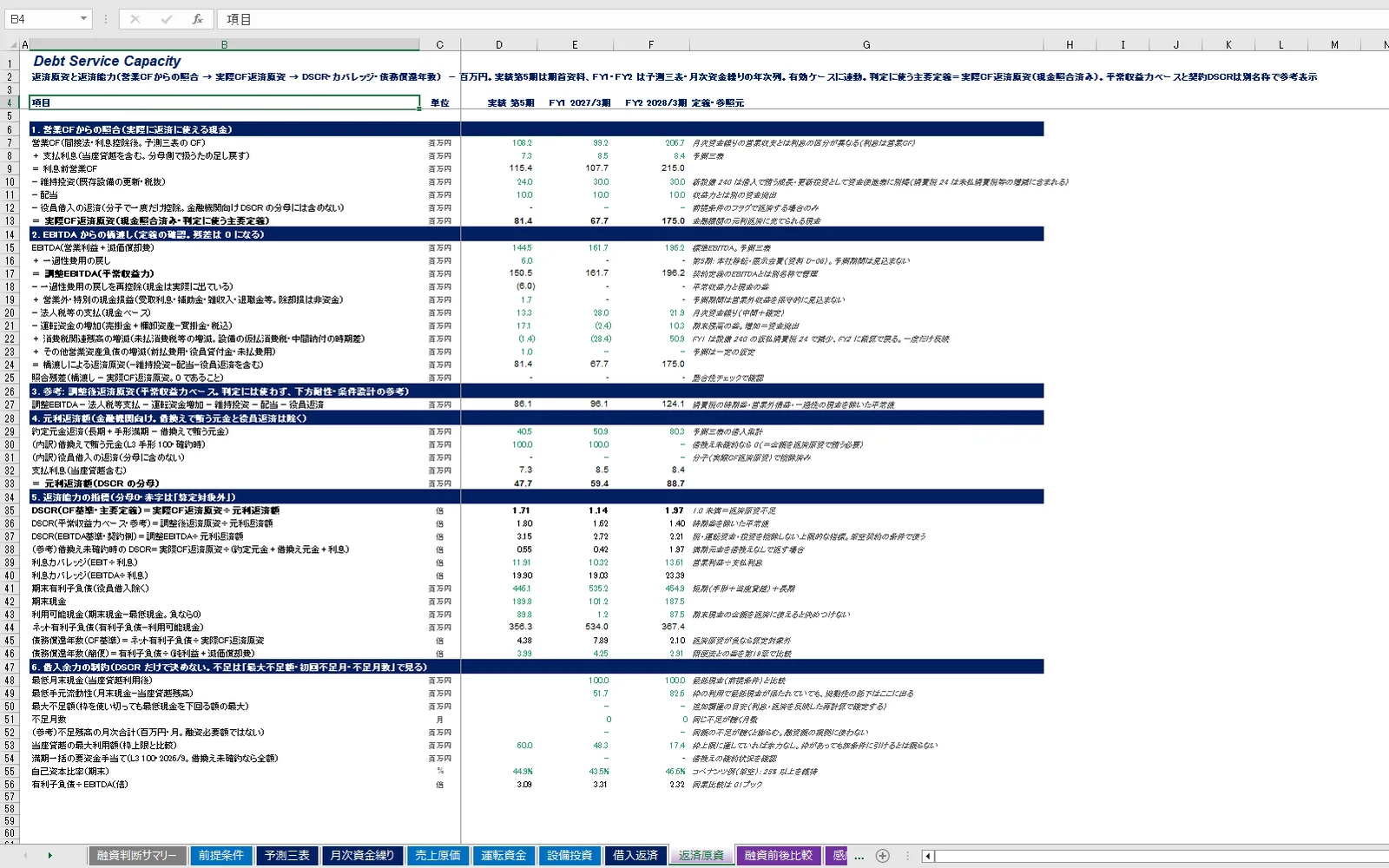Viewport: 1389px width, 868px height.
Task: Add a new sheet with plus icon
Action: [883, 856]
